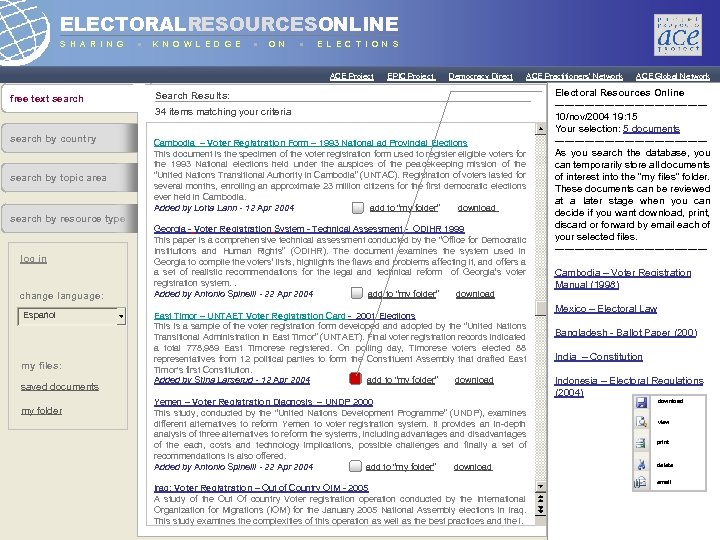Open the my folder link in sidebar

pos(41,411)
